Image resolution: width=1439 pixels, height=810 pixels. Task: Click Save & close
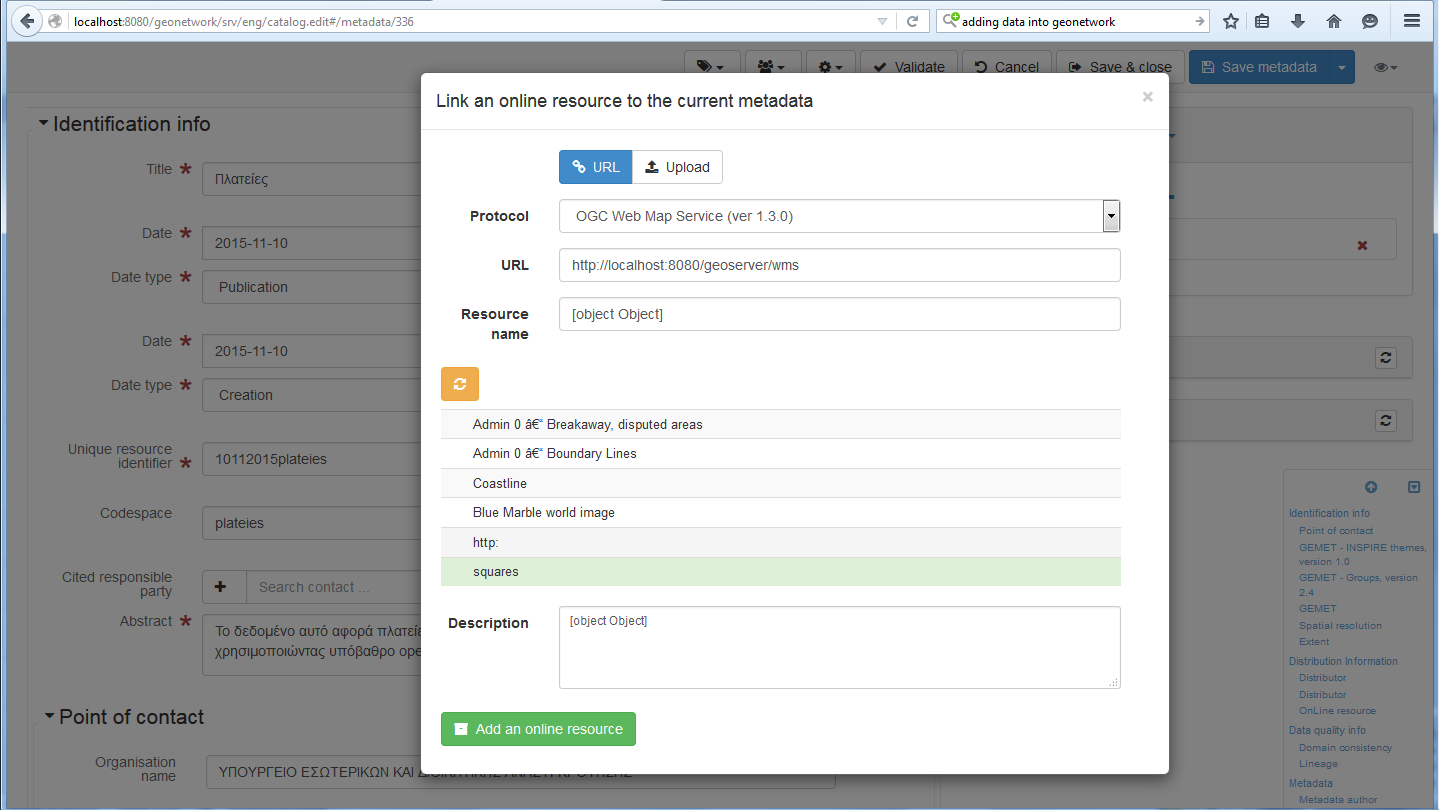tap(1120, 67)
